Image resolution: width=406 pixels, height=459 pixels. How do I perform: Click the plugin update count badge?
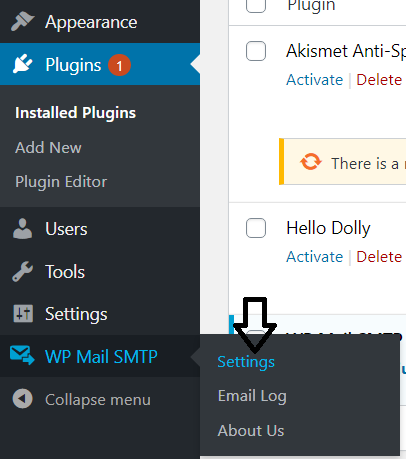tap(119, 65)
